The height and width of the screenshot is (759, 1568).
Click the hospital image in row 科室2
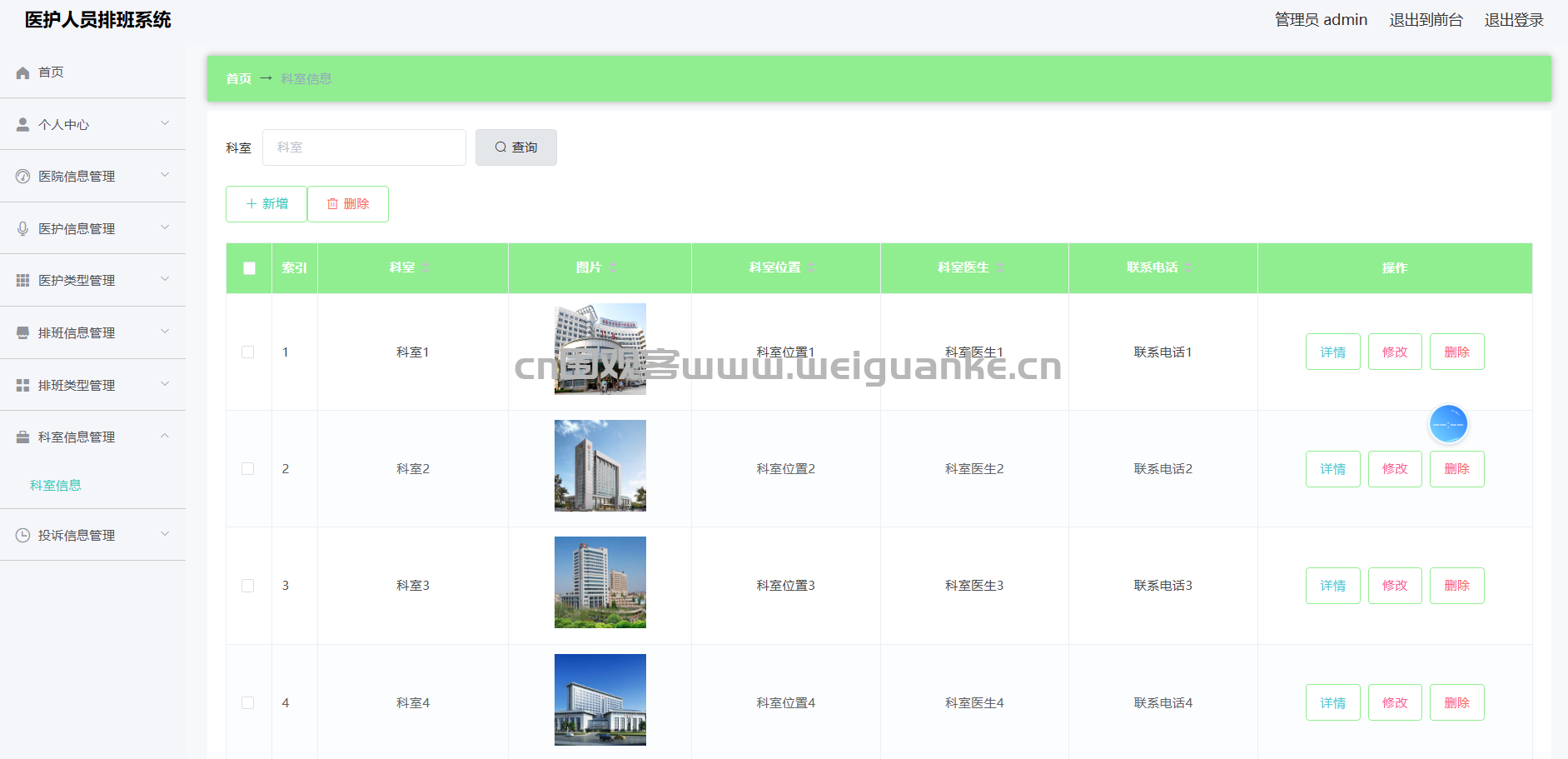600,466
